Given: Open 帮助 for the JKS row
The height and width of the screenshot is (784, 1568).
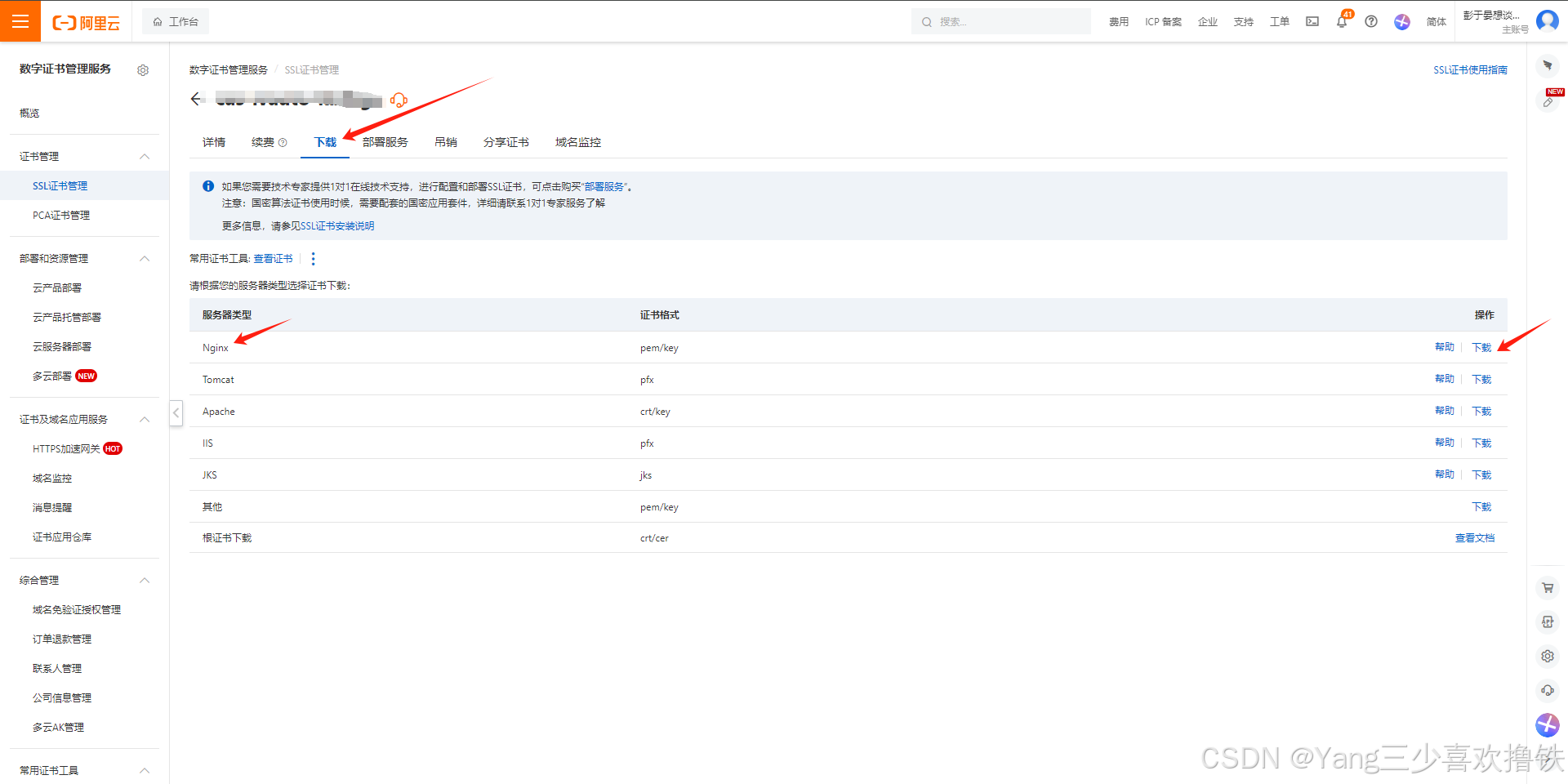Looking at the screenshot, I should coord(1445,474).
